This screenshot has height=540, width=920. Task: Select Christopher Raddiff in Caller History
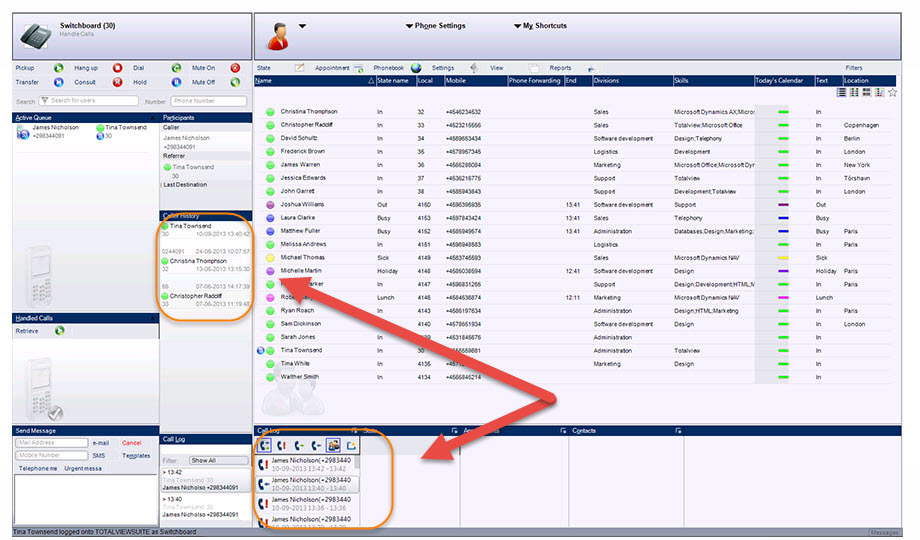[205, 300]
